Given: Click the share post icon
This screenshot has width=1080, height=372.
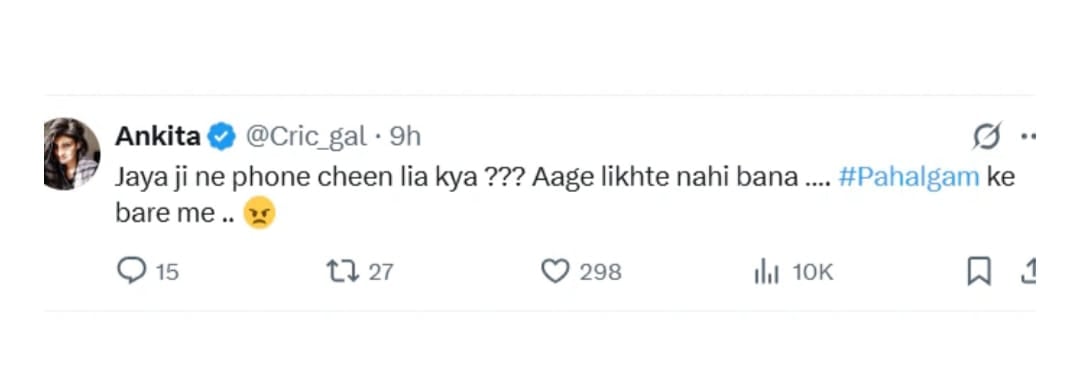Looking at the screenshot, I should (x=1028, y=271).
